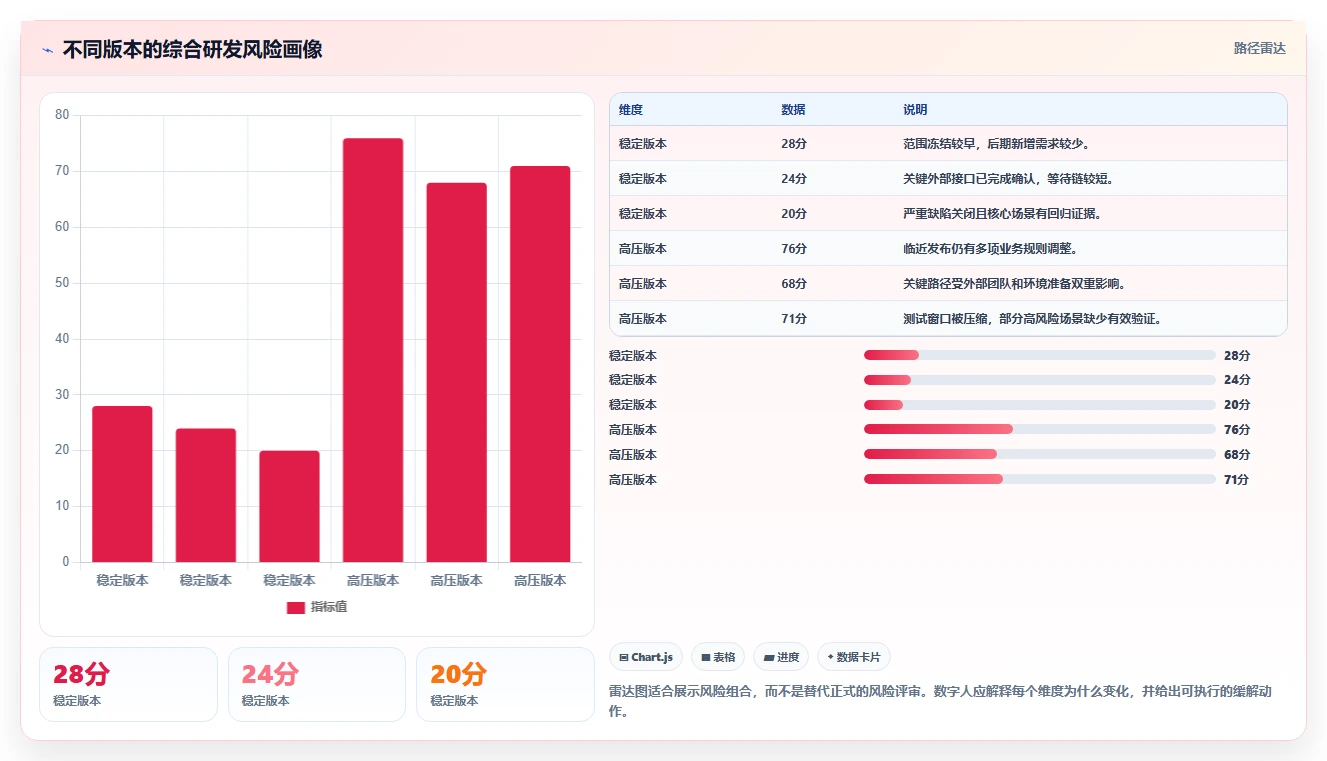Click the chart bar with value 71
This screenshot has height=761, width=1327.
(x=540, y=364)
